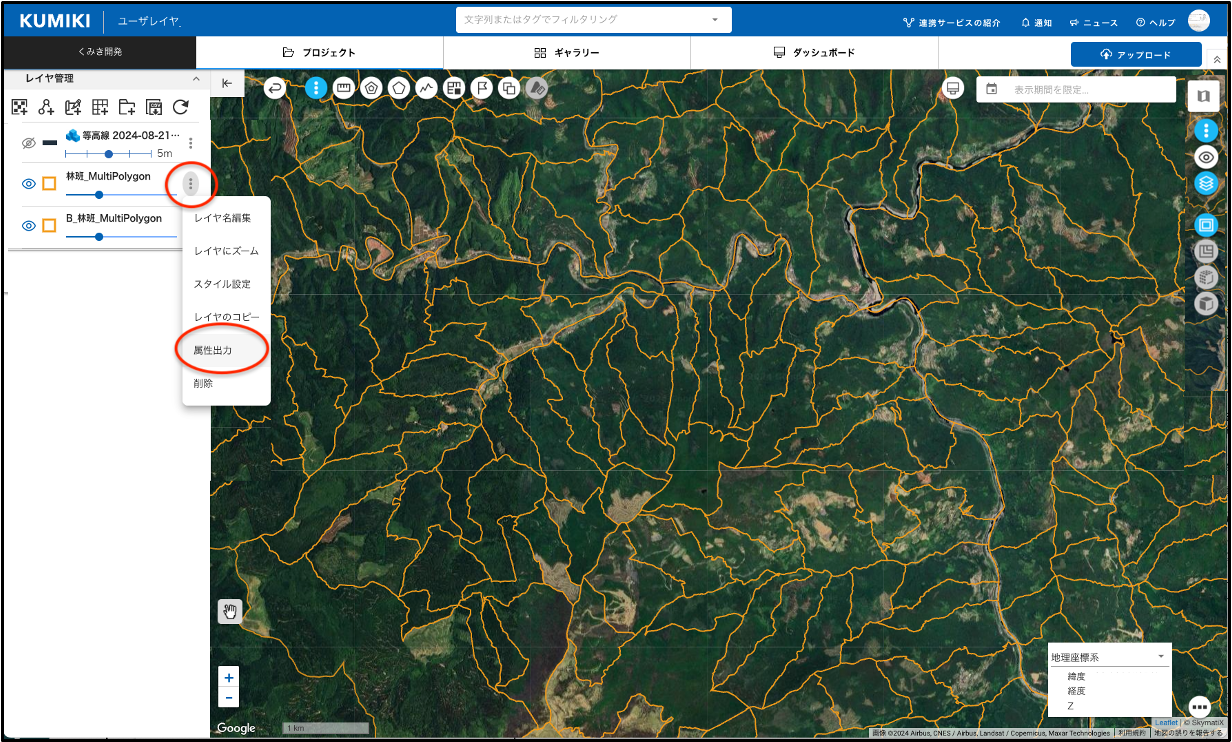Activate the hand pan tool
The image size is (1232, 742).
[x=230, y=611]
